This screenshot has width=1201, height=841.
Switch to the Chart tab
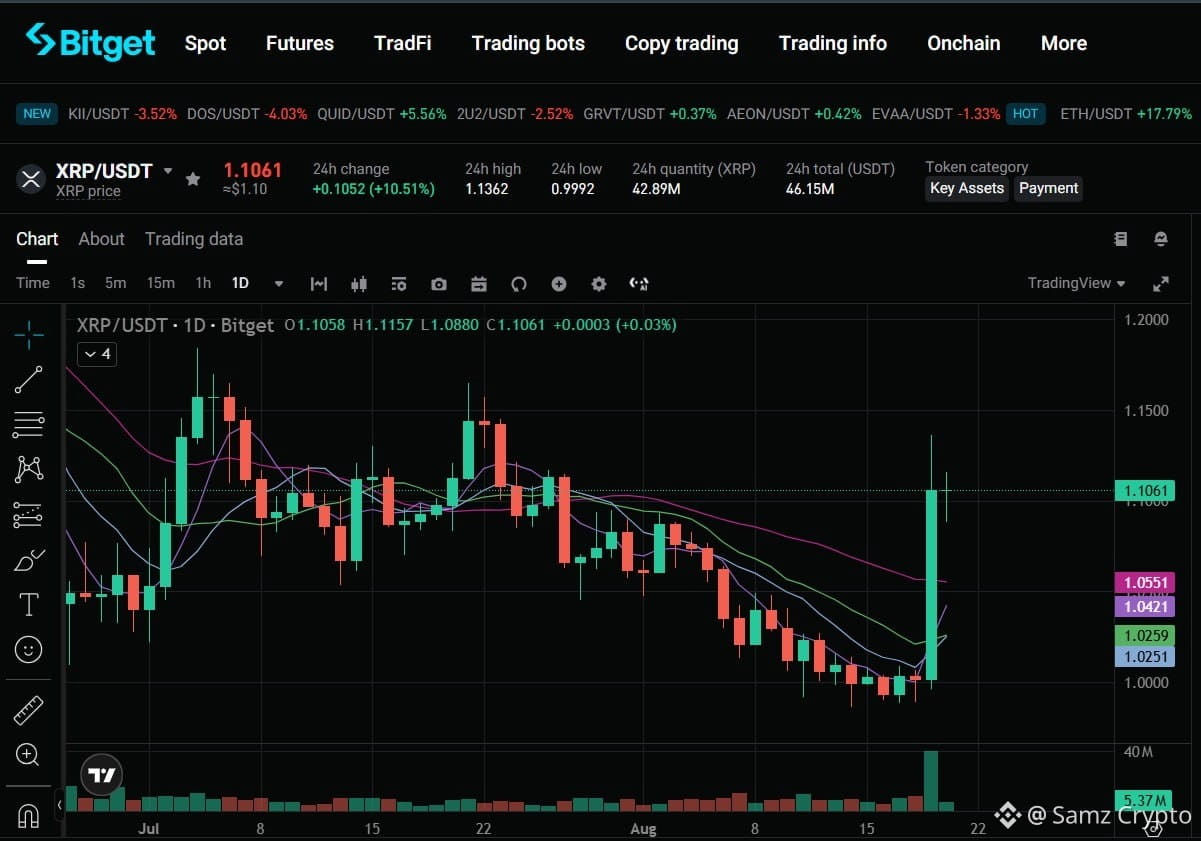coord(37,239)
